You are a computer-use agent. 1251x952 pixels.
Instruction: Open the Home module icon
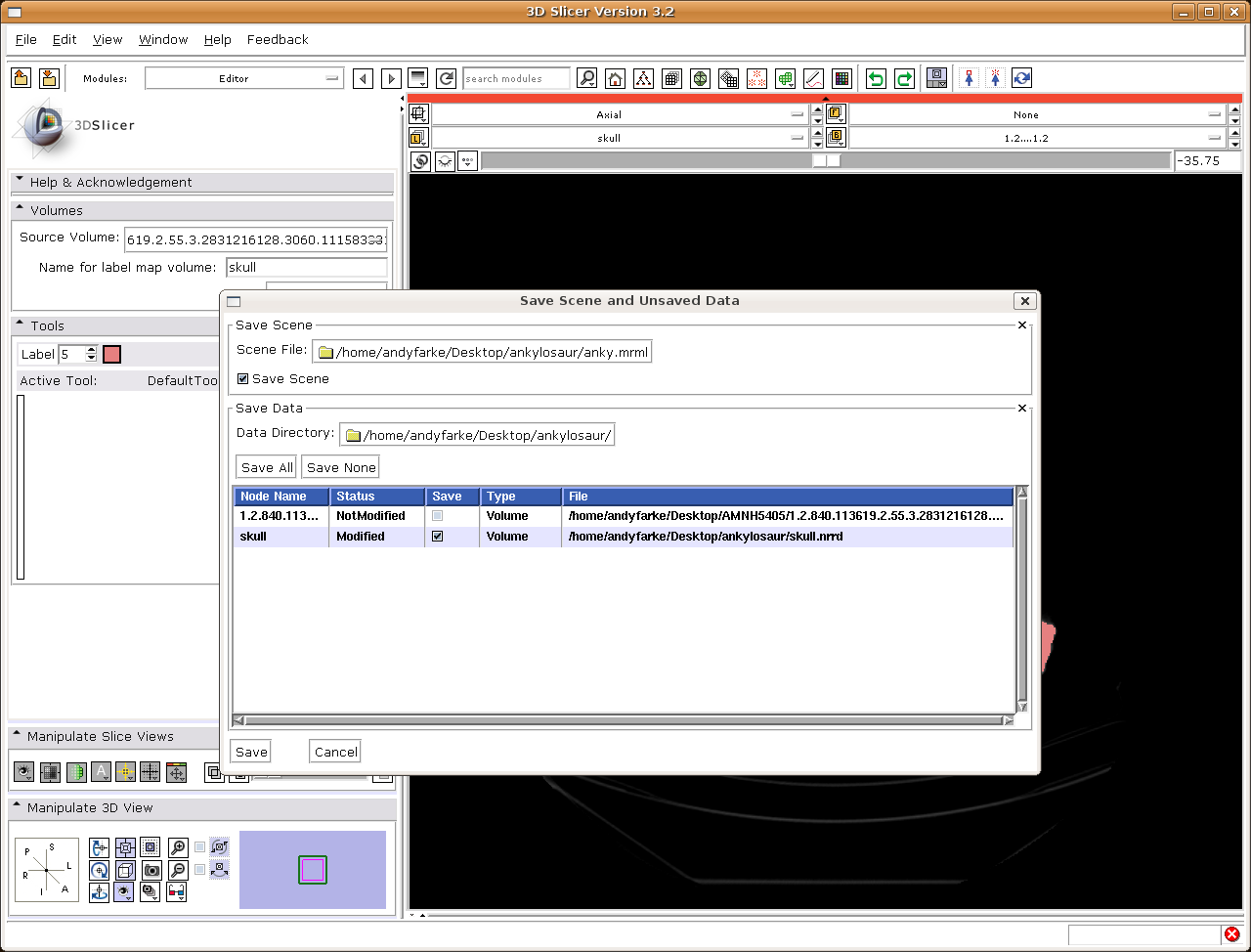point(615,78)
